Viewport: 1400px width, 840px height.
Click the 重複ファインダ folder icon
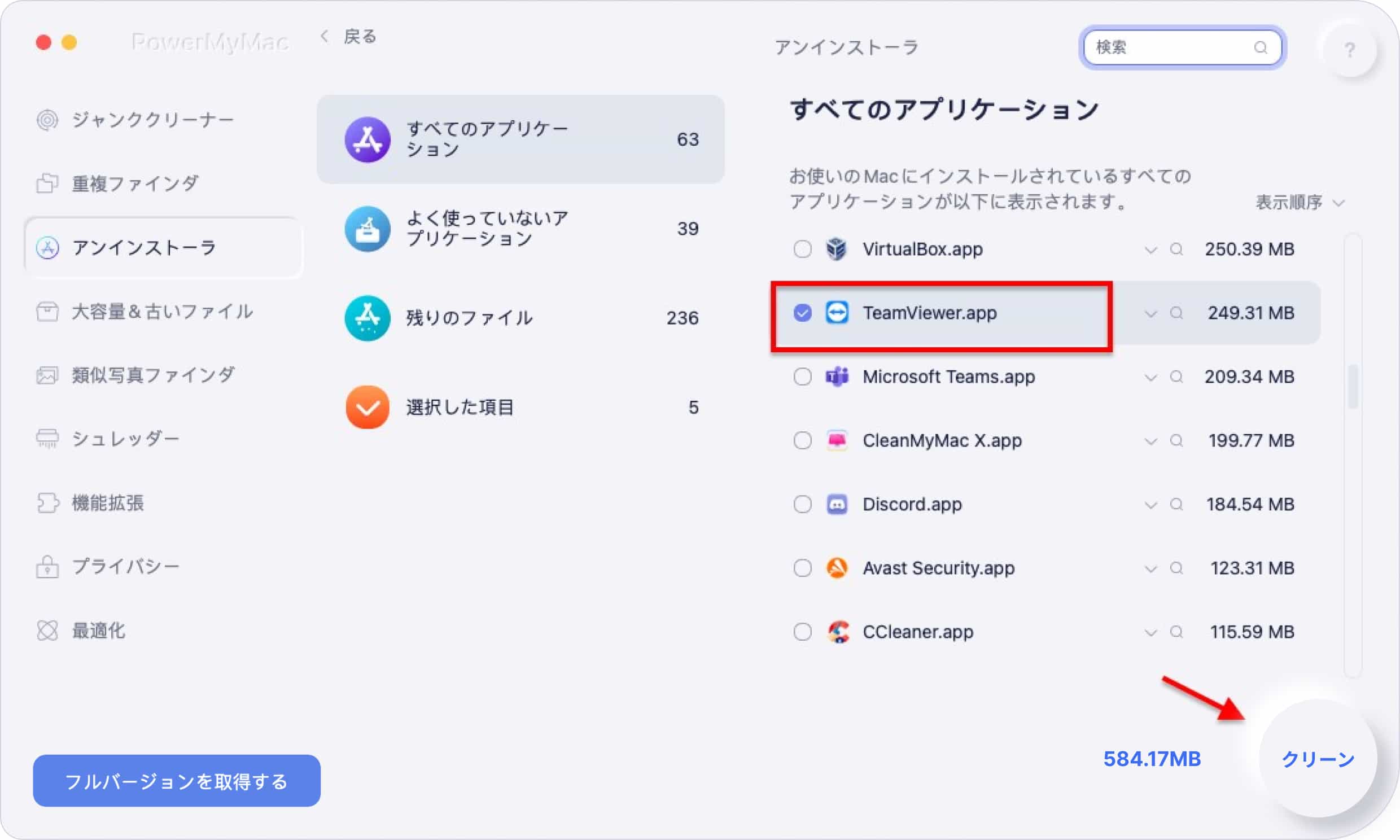point(47,183)
